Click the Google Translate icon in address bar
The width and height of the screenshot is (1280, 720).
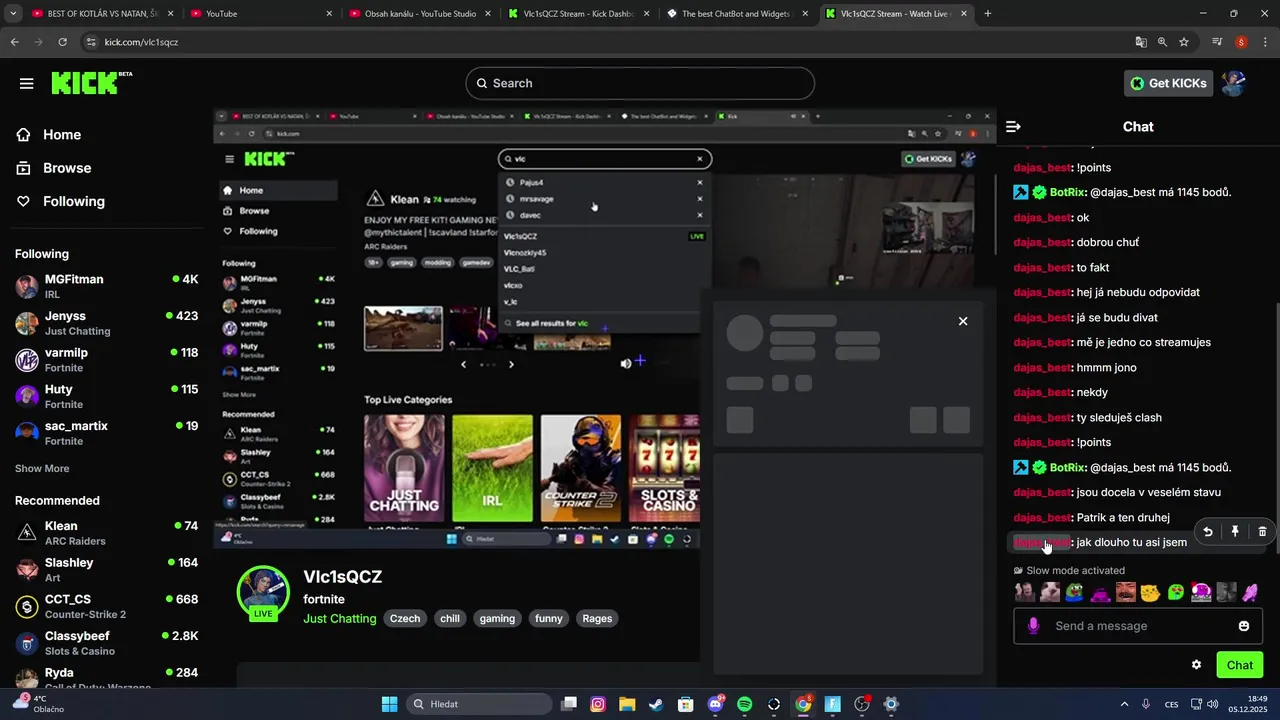pos(1141,42)
